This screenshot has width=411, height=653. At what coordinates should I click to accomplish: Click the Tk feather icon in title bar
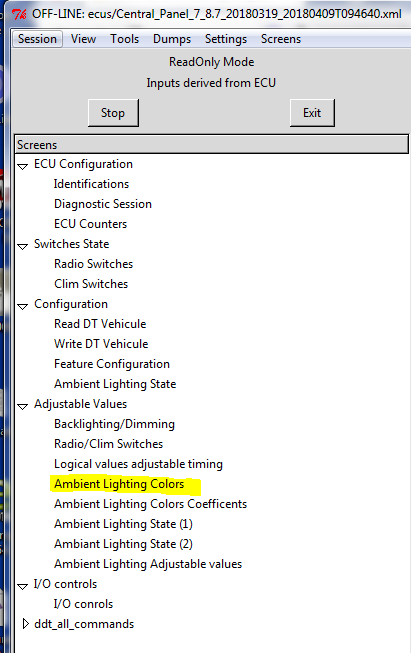coord(19,14)
